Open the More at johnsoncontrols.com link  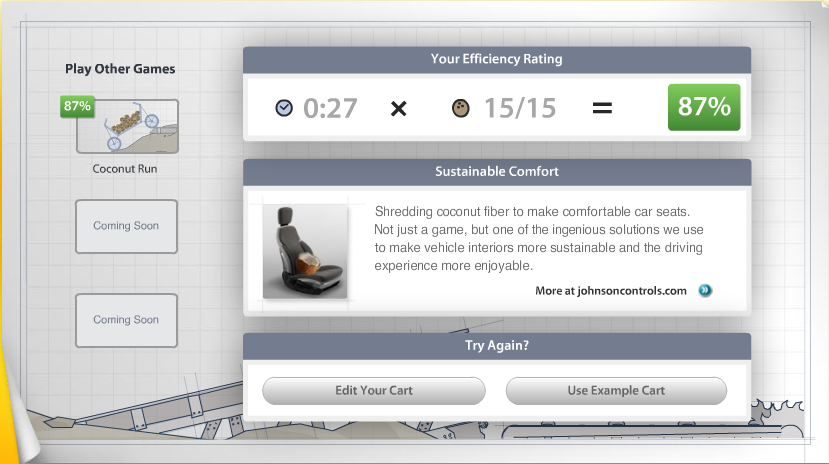click(x=611, y=291)
